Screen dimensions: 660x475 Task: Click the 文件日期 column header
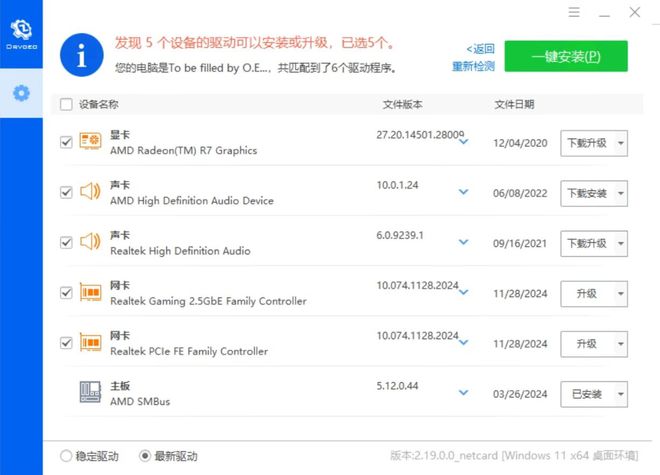[x=514, y=104]
